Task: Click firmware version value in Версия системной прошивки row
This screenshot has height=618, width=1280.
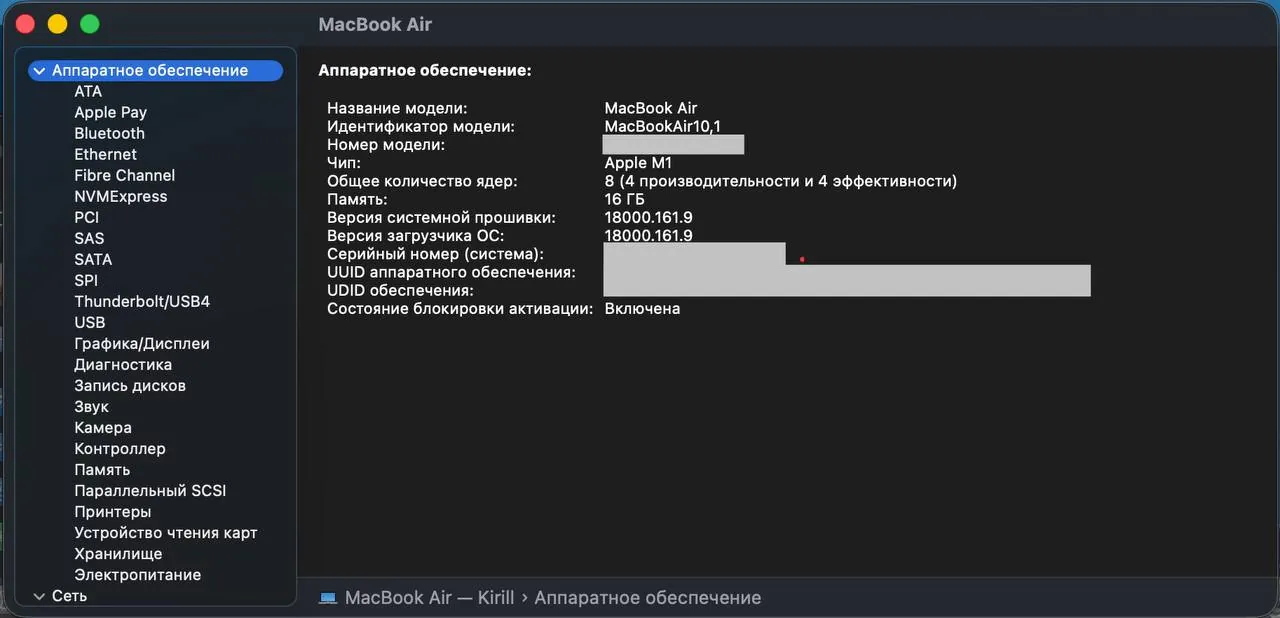Action: point(649,217)
